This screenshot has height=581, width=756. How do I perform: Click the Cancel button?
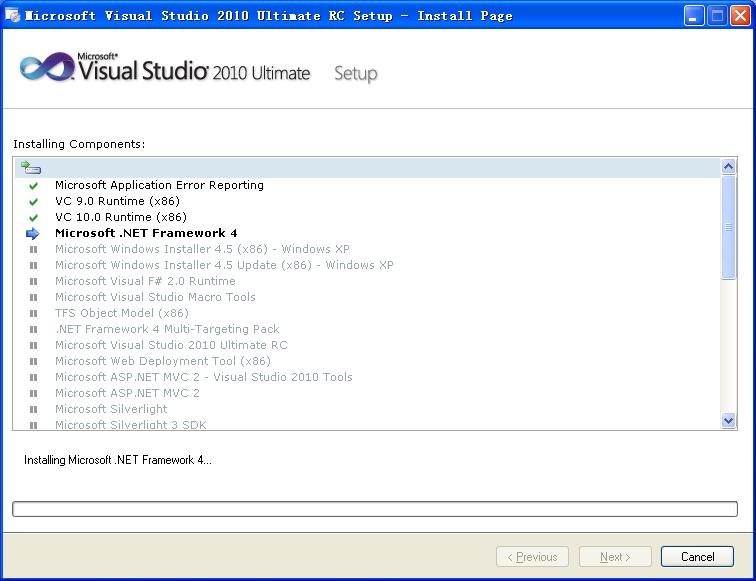(x=697, y=557)
